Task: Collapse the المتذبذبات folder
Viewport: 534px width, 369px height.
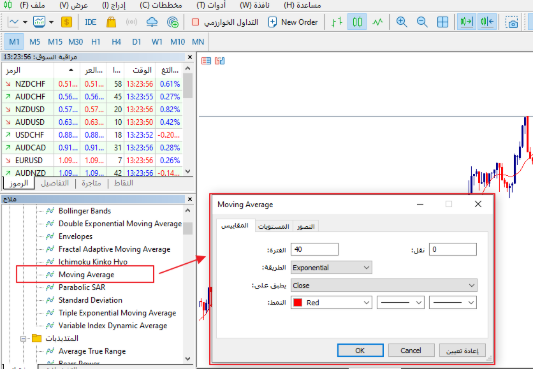Action: click(23, 339)
